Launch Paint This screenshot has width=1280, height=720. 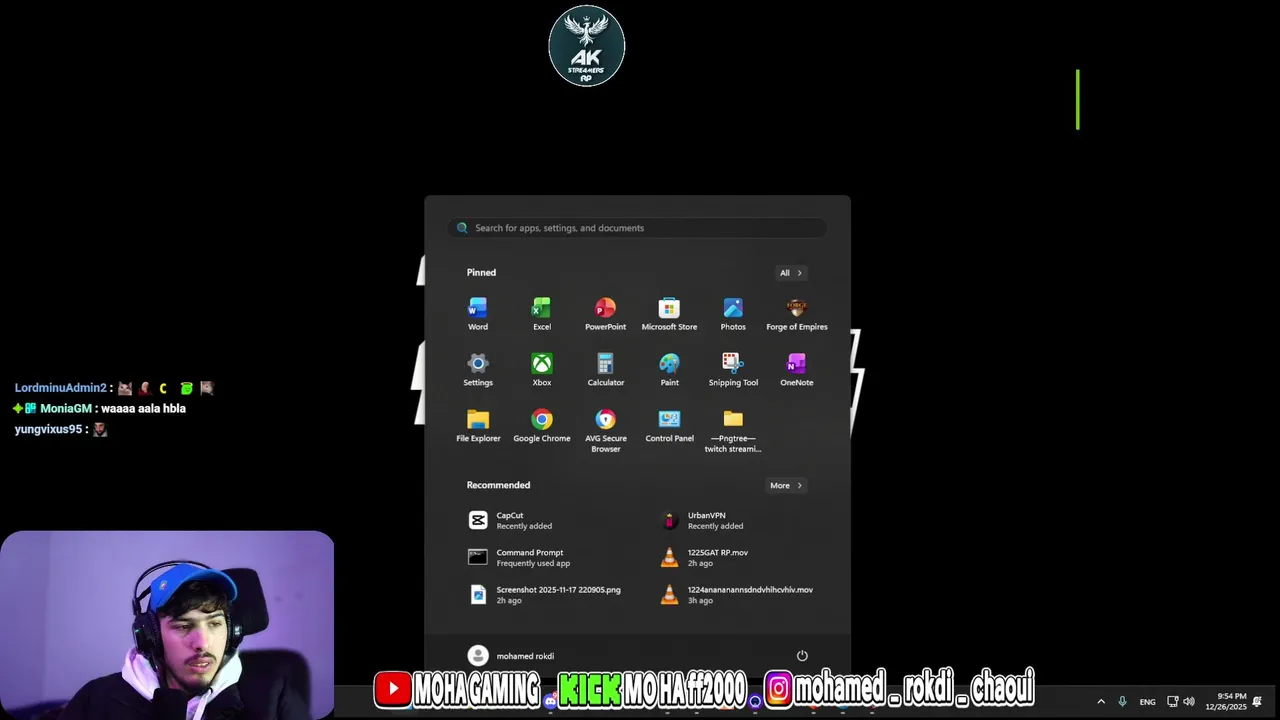pos(669,370)
